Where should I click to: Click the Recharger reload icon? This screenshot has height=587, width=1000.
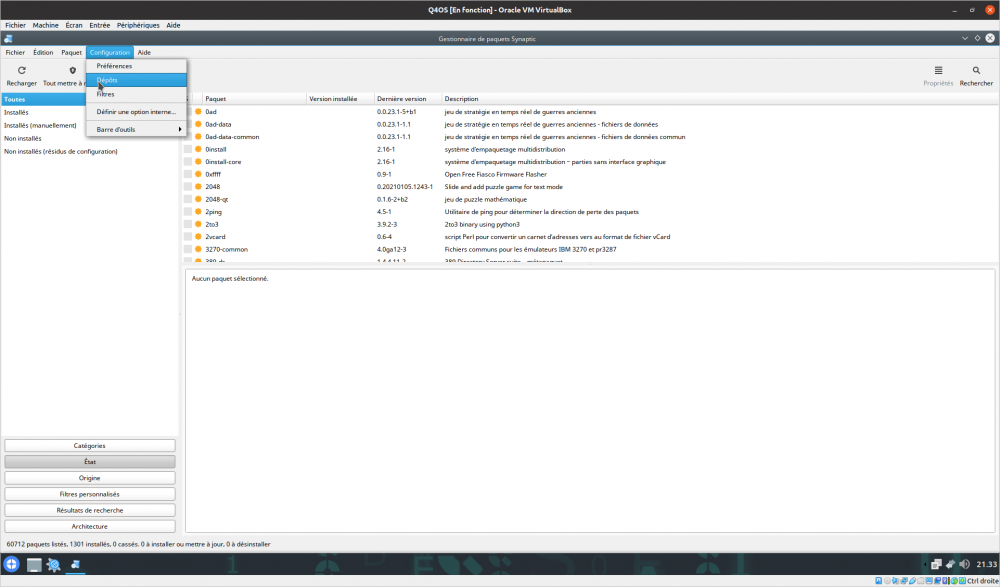coord(21,71)
